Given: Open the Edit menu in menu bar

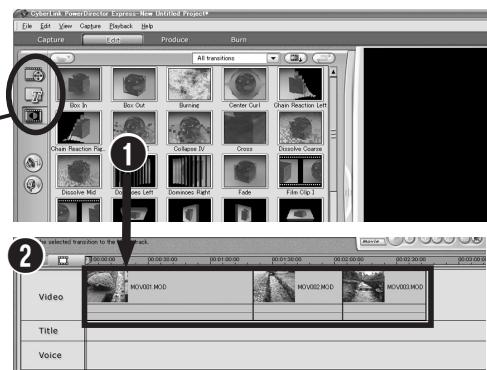Looking at the screenshot, I should 45,26.
